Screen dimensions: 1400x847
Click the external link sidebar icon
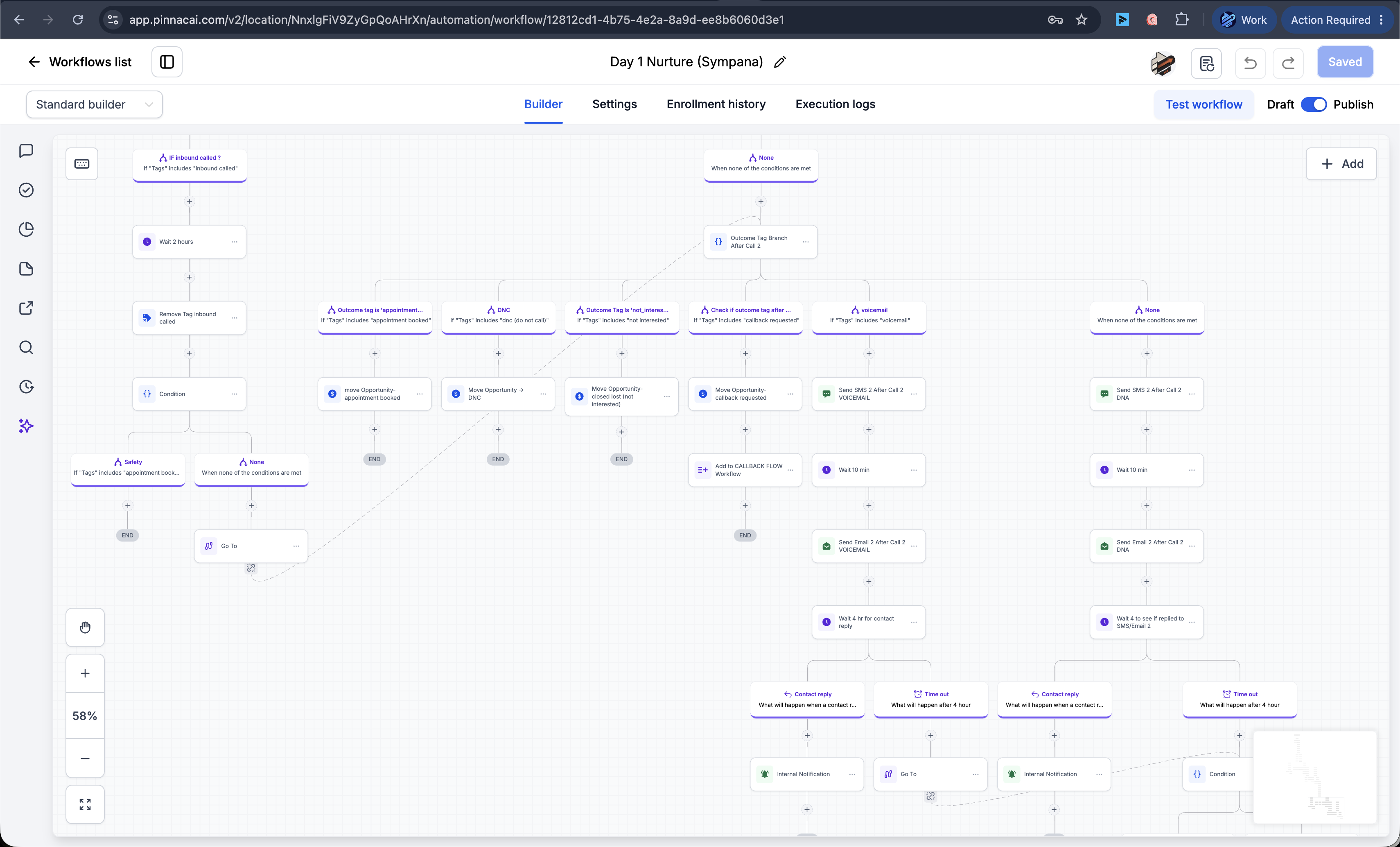(x=26, y=308)
